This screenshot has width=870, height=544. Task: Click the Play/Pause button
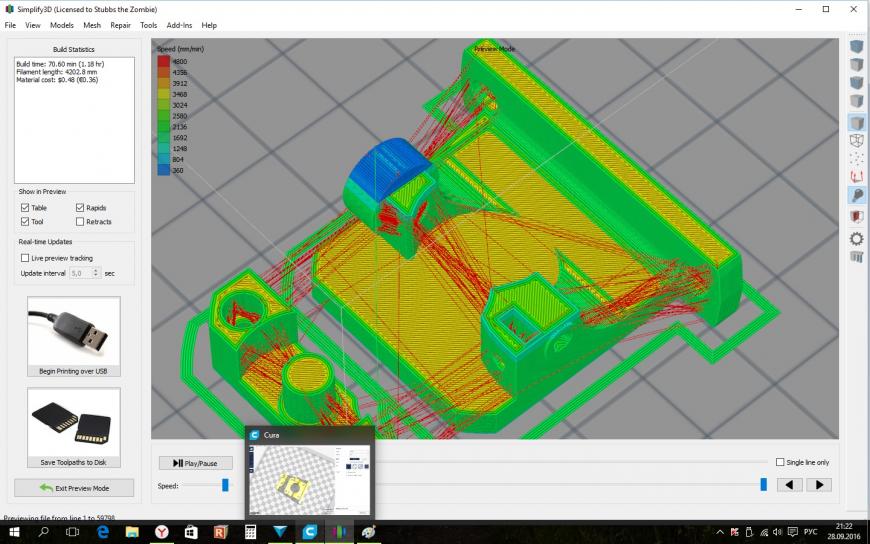pyautogui.click(x=195, y=463)
